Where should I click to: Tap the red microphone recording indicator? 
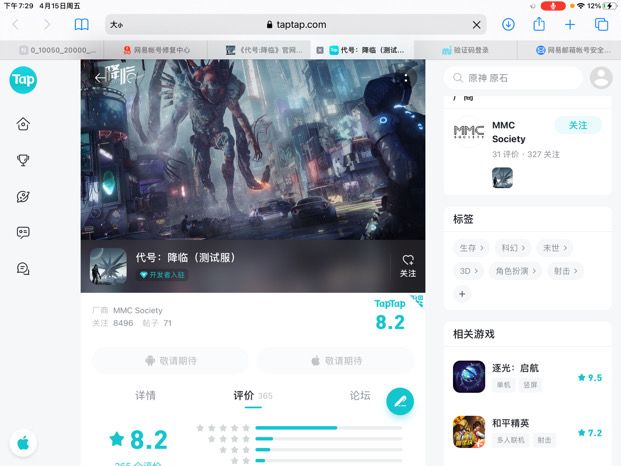(553, 6)
